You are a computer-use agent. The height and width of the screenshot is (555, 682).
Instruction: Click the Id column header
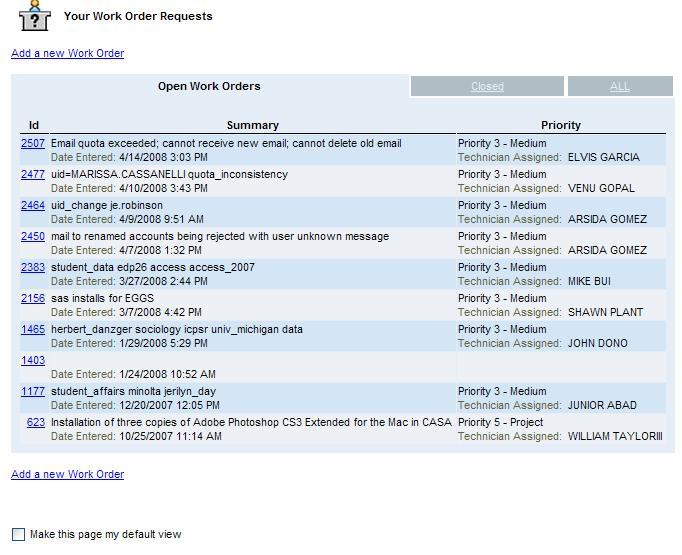(33, 126)
